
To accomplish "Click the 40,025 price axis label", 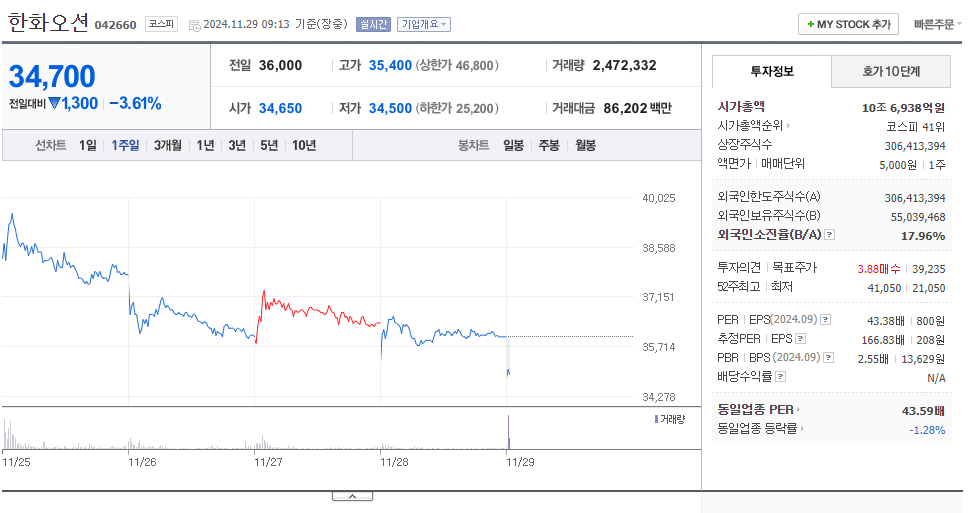I will tap(658, 199).
